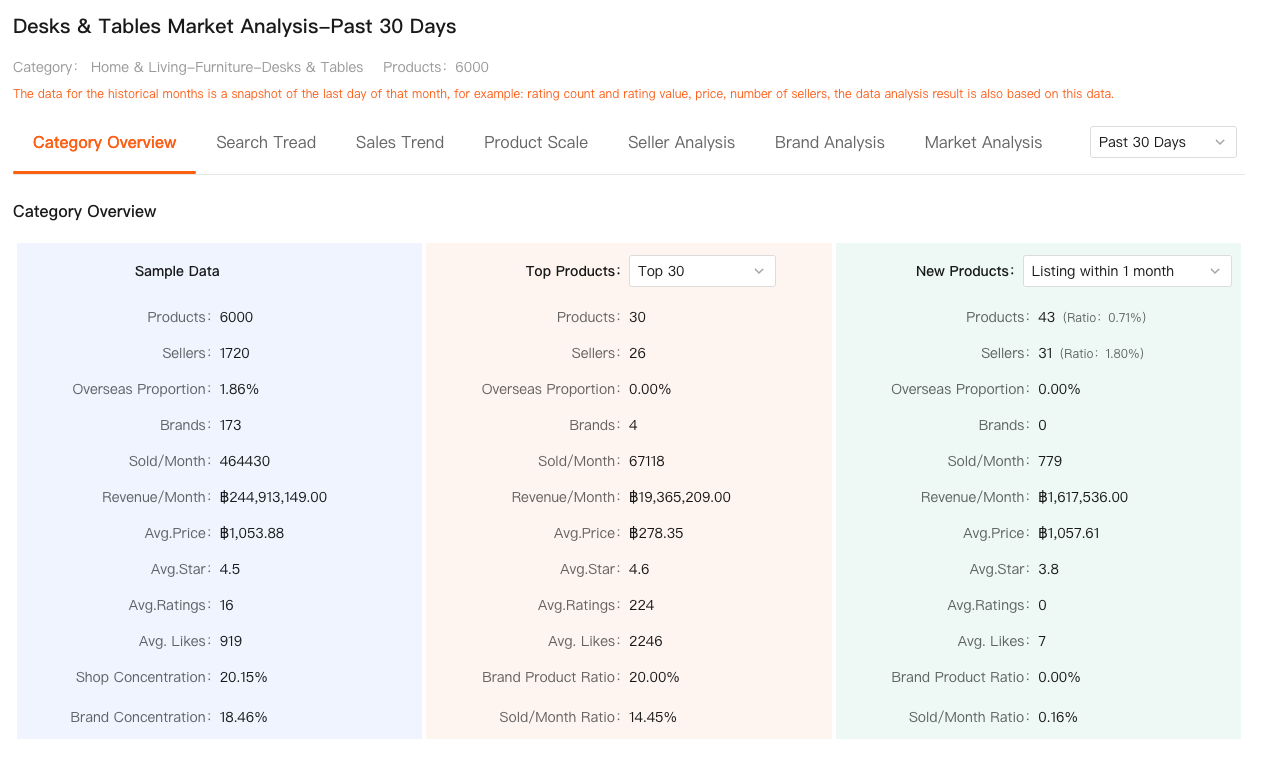This screenshot has width=1271, height=778.
Task: Click the page title Desks & Tables Market Analysis
Action: click(x=234, y=26)
